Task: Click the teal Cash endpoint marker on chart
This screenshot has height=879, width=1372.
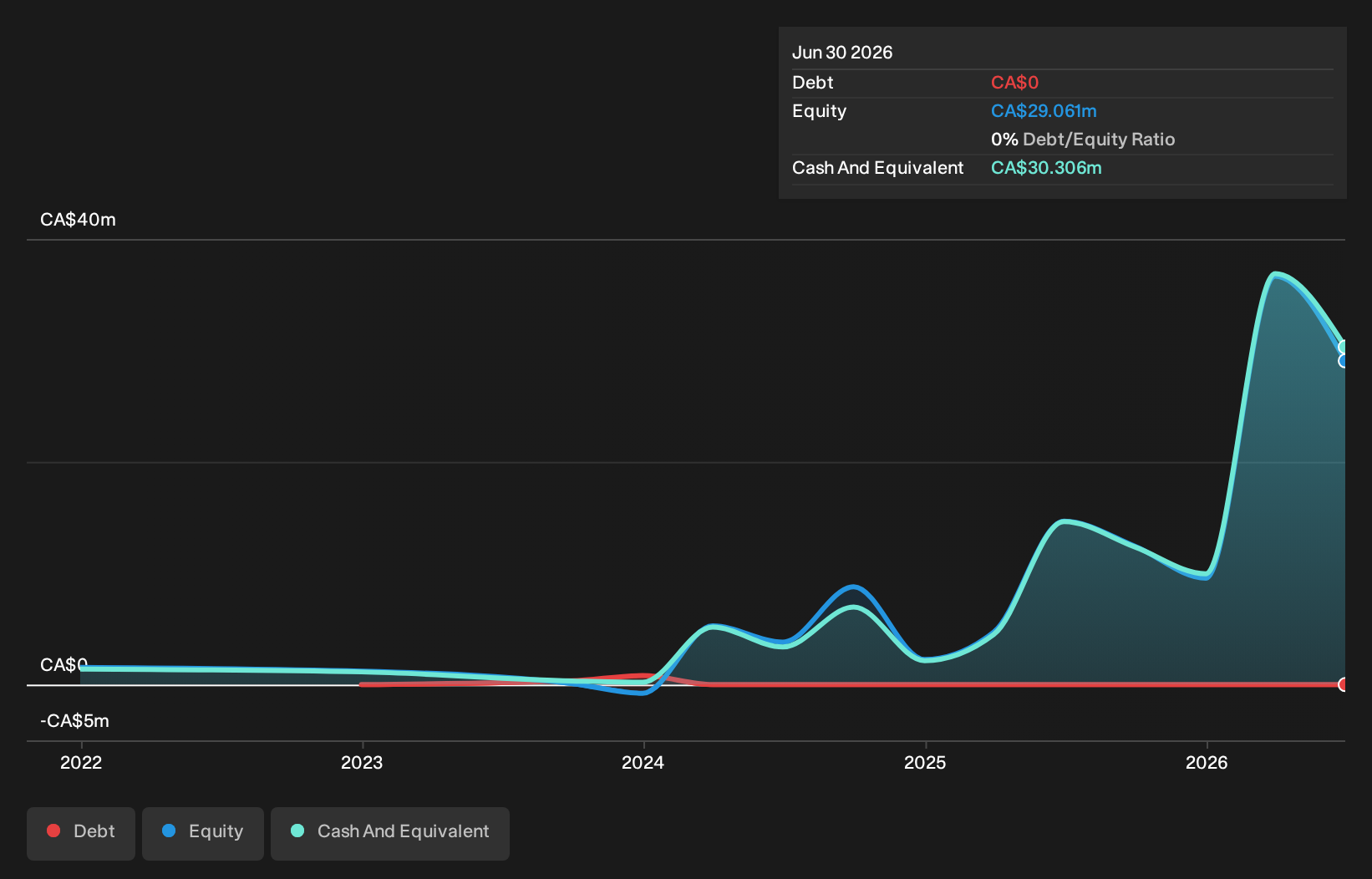Action: pos(1344,347)
